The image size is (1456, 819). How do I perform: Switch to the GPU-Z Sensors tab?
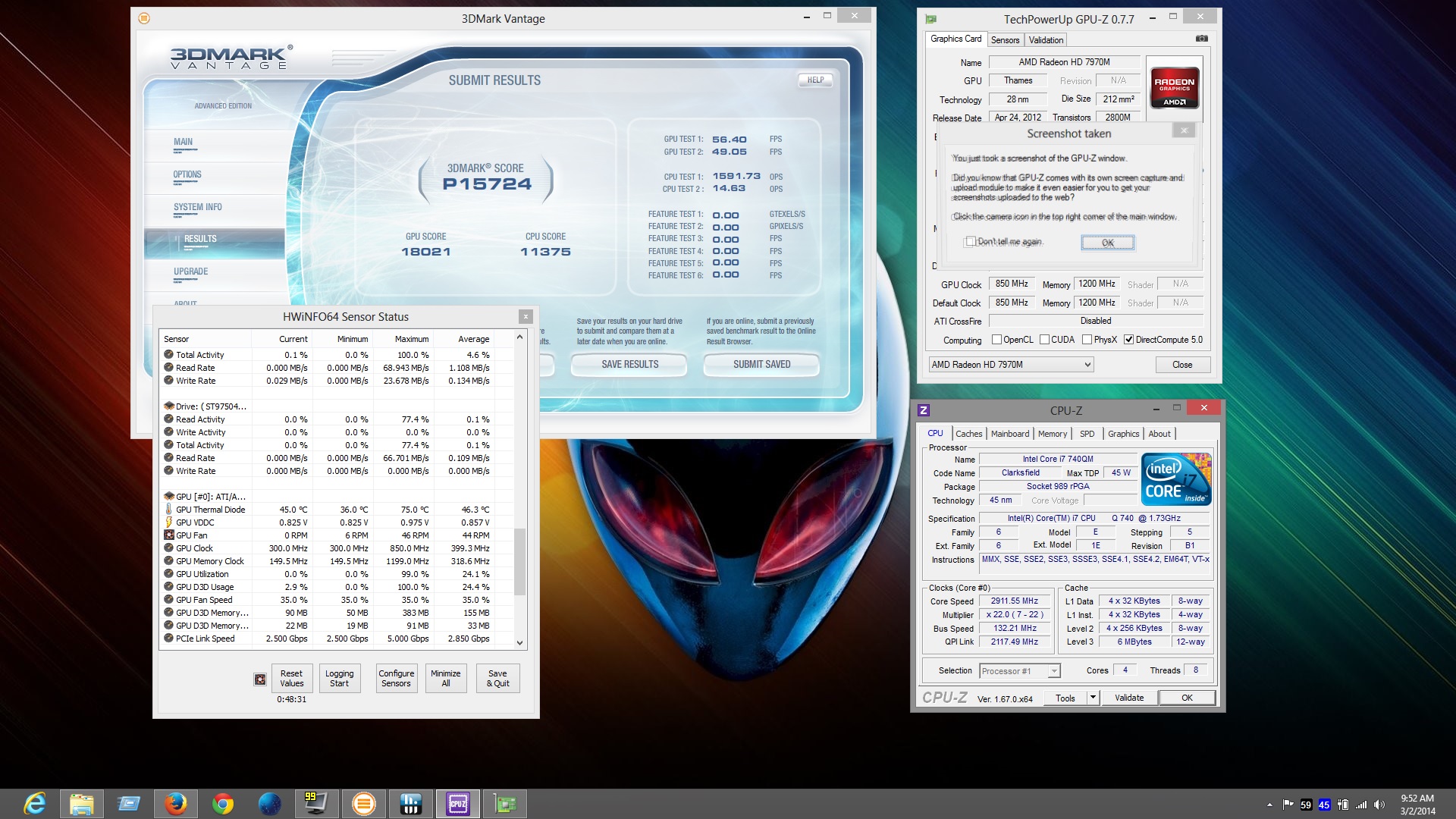1005,40
